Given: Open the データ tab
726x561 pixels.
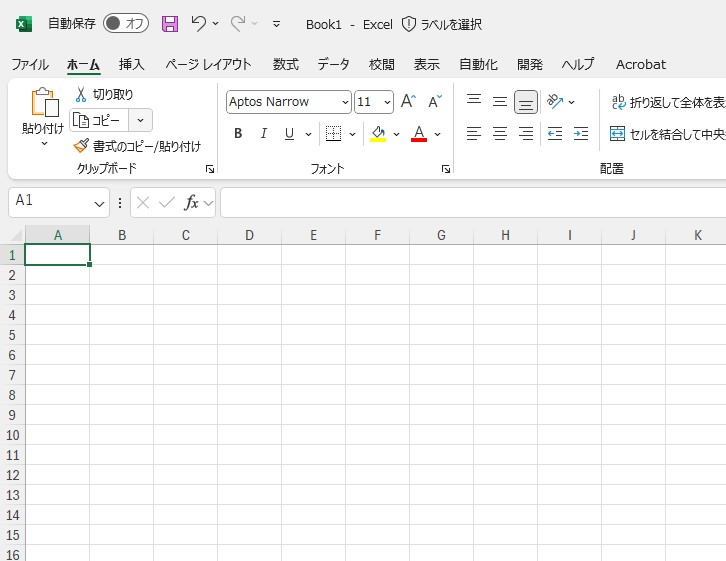Looking at the screenshot, I should click(333, 64).
